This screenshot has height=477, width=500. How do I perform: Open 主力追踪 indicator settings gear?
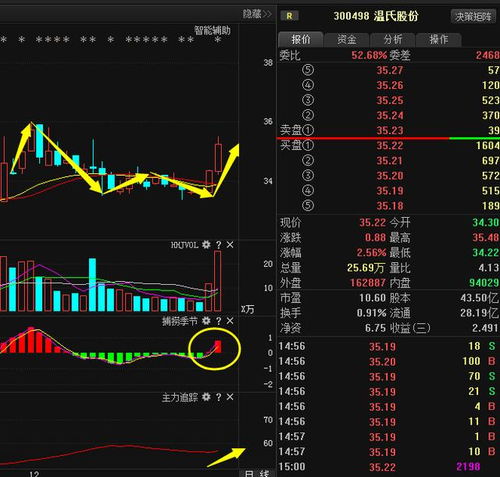tap(206, 397)
